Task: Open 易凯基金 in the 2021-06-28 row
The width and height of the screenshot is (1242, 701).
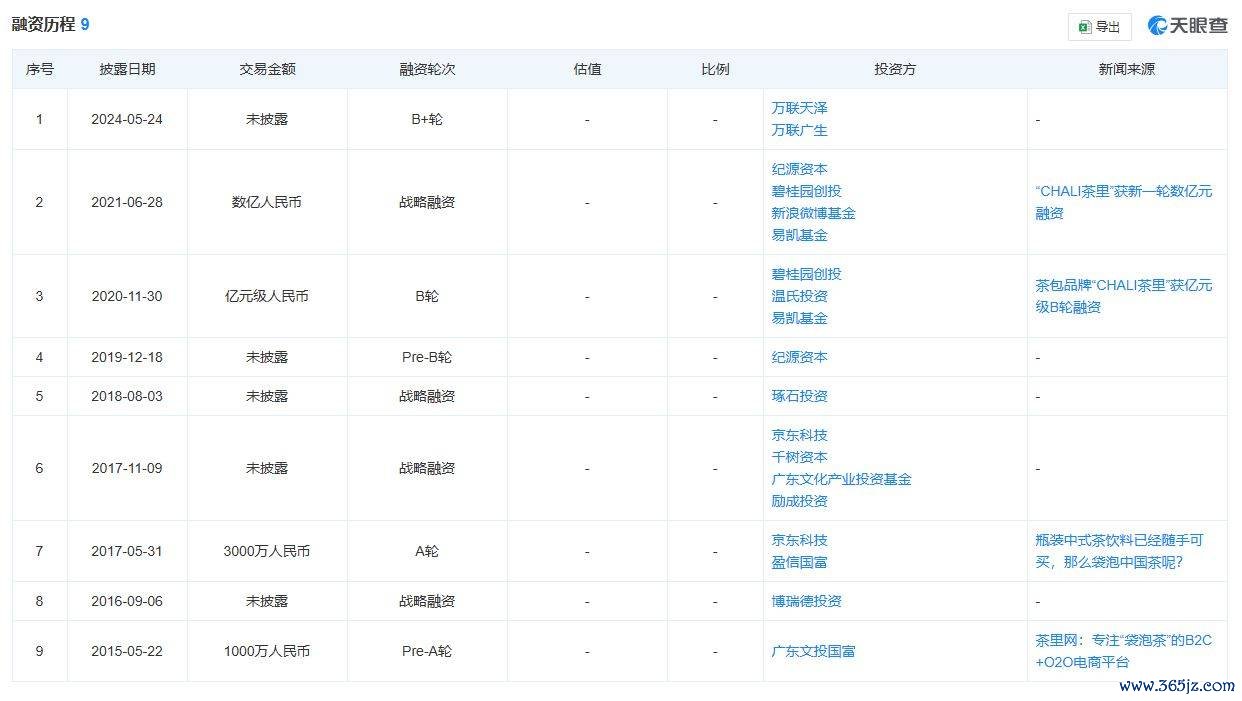Action: pos(799,235)
